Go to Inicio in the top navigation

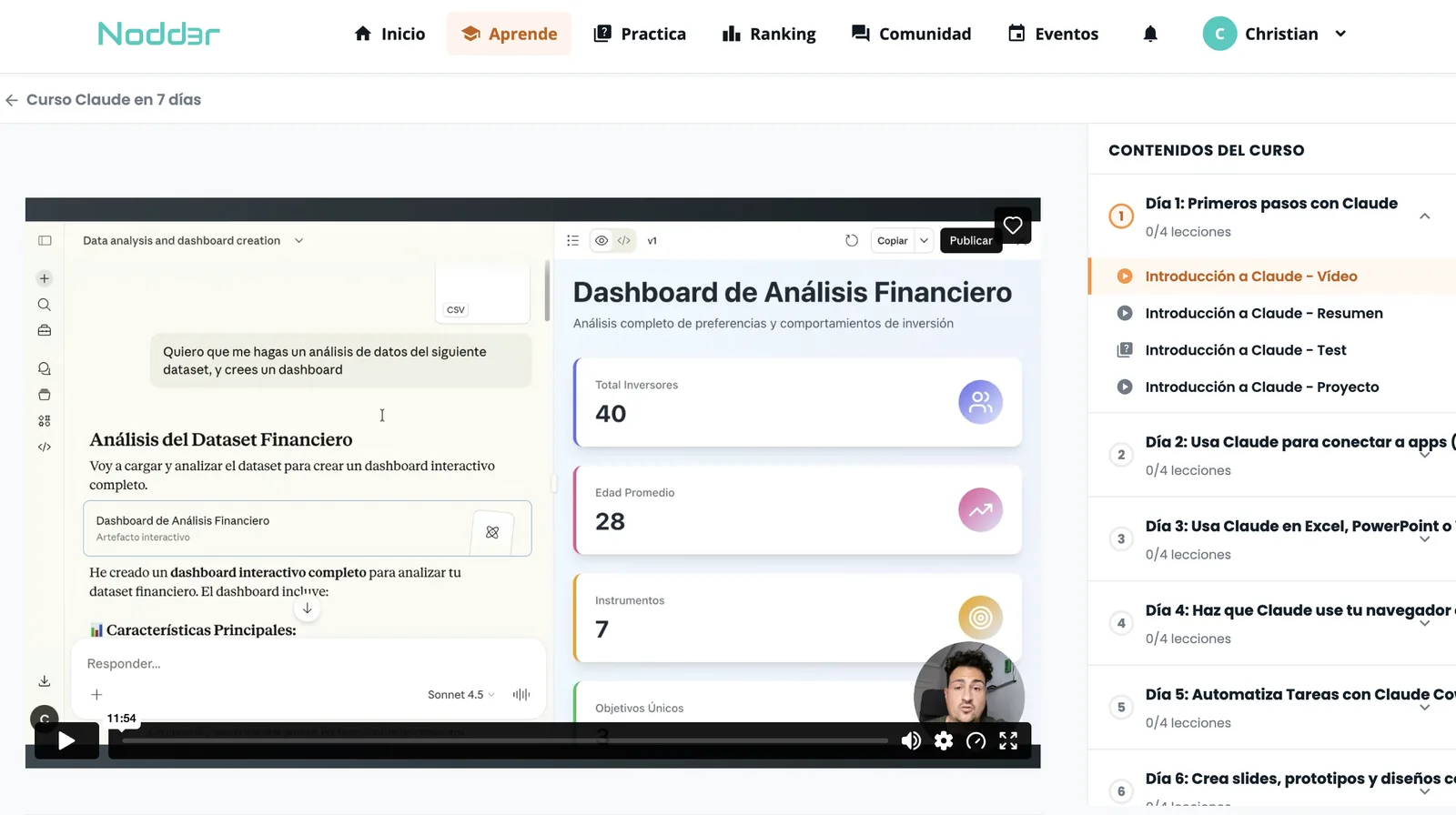tap(389, 34)
